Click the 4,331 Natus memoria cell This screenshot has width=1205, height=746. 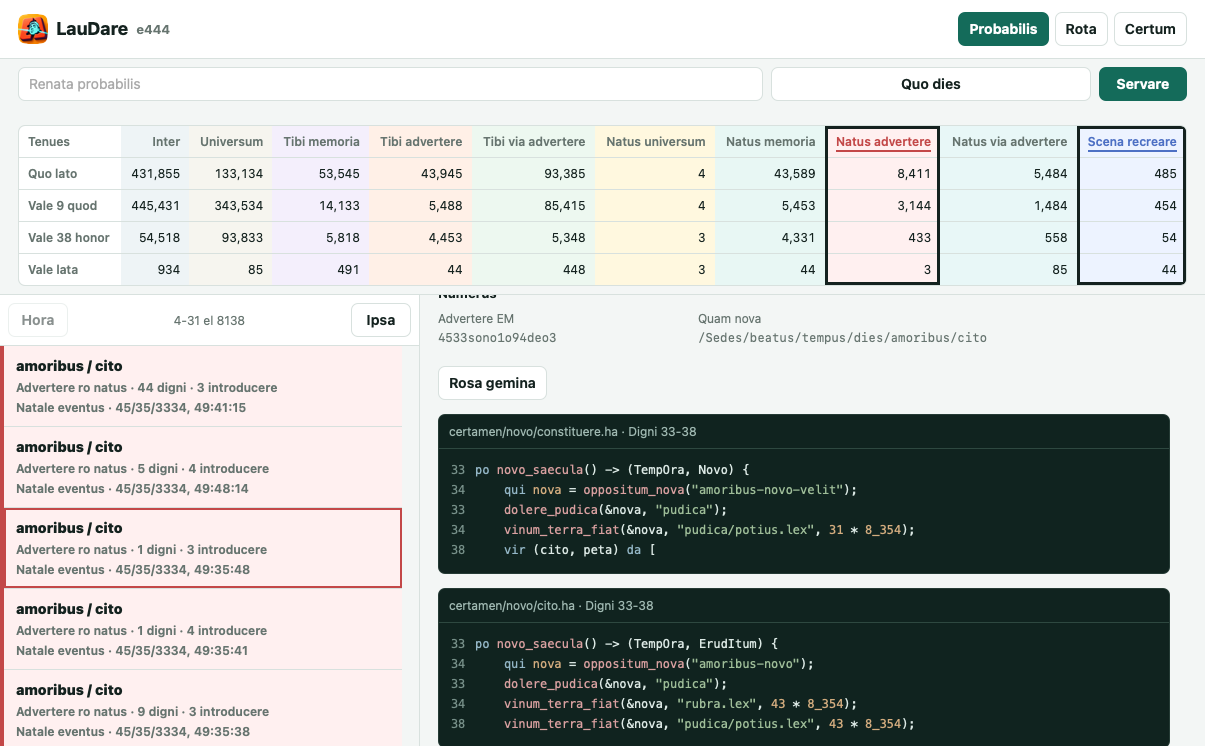pyautogui.click(x=771, y=238)
